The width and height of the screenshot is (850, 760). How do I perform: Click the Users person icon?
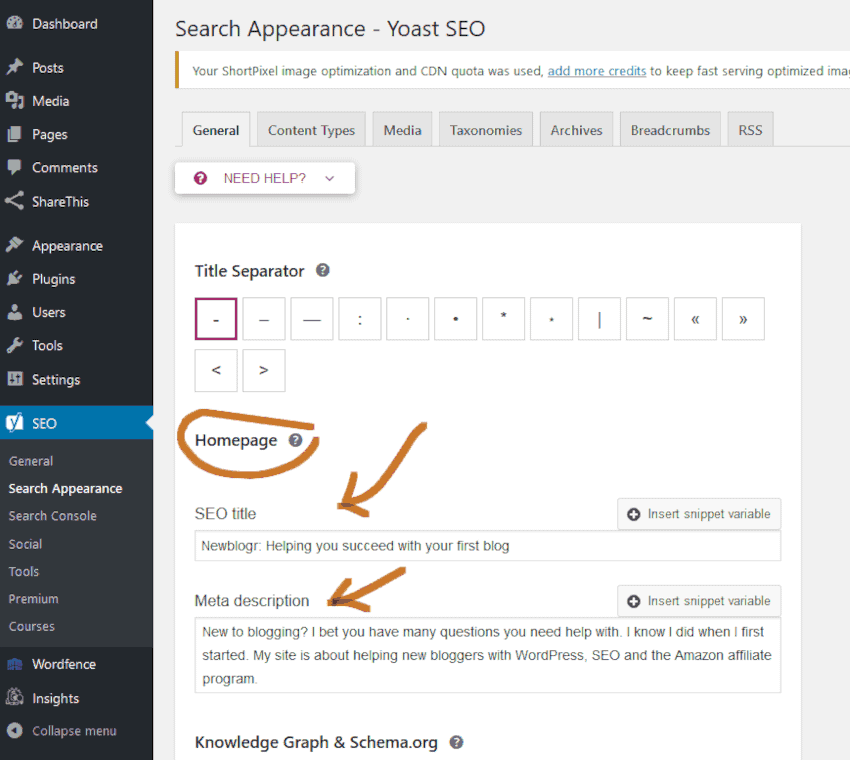(15, 312)
